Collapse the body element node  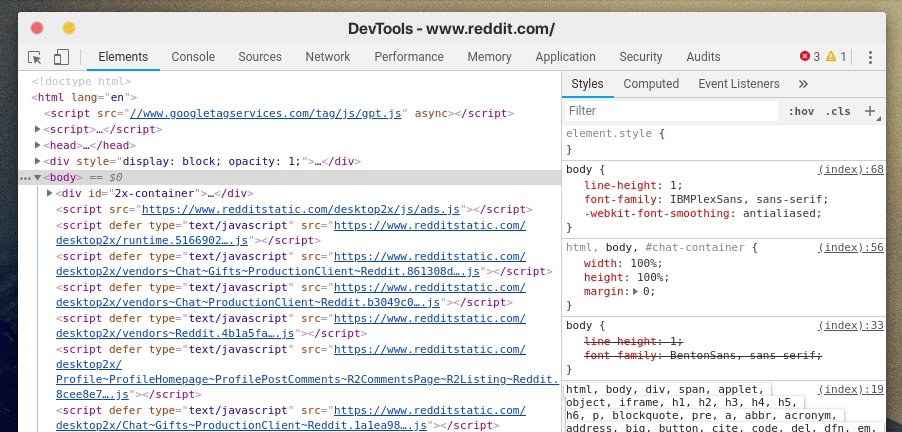point(38,178)
